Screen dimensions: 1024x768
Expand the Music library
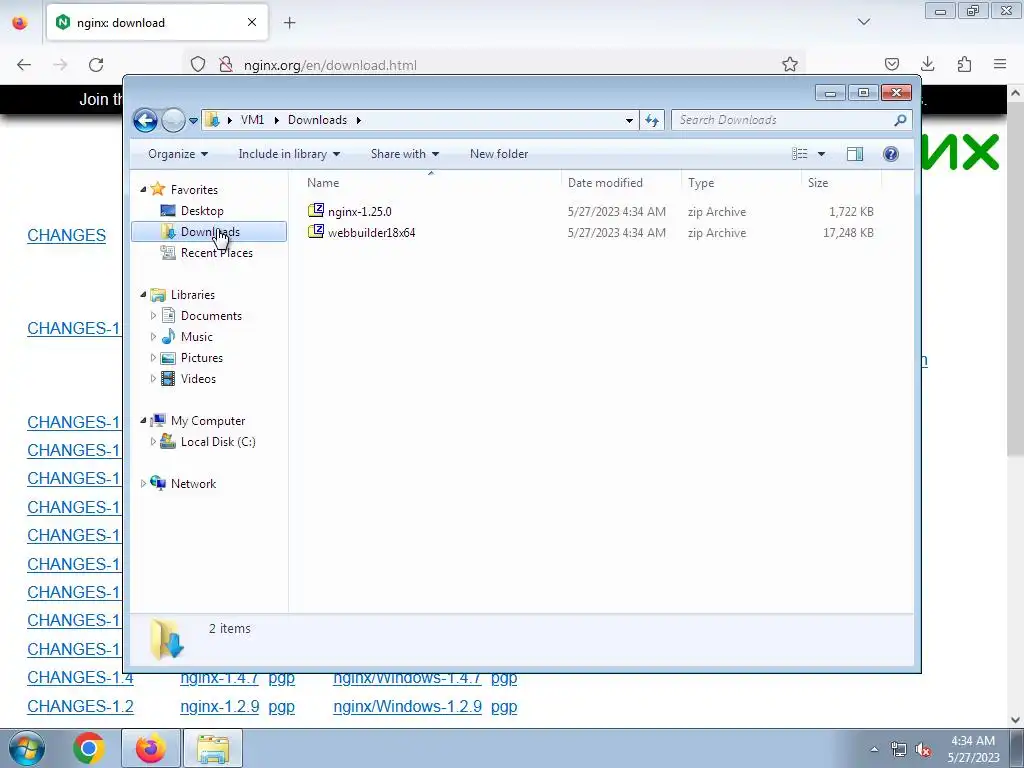pyautogui.click(x=153, y=337)
